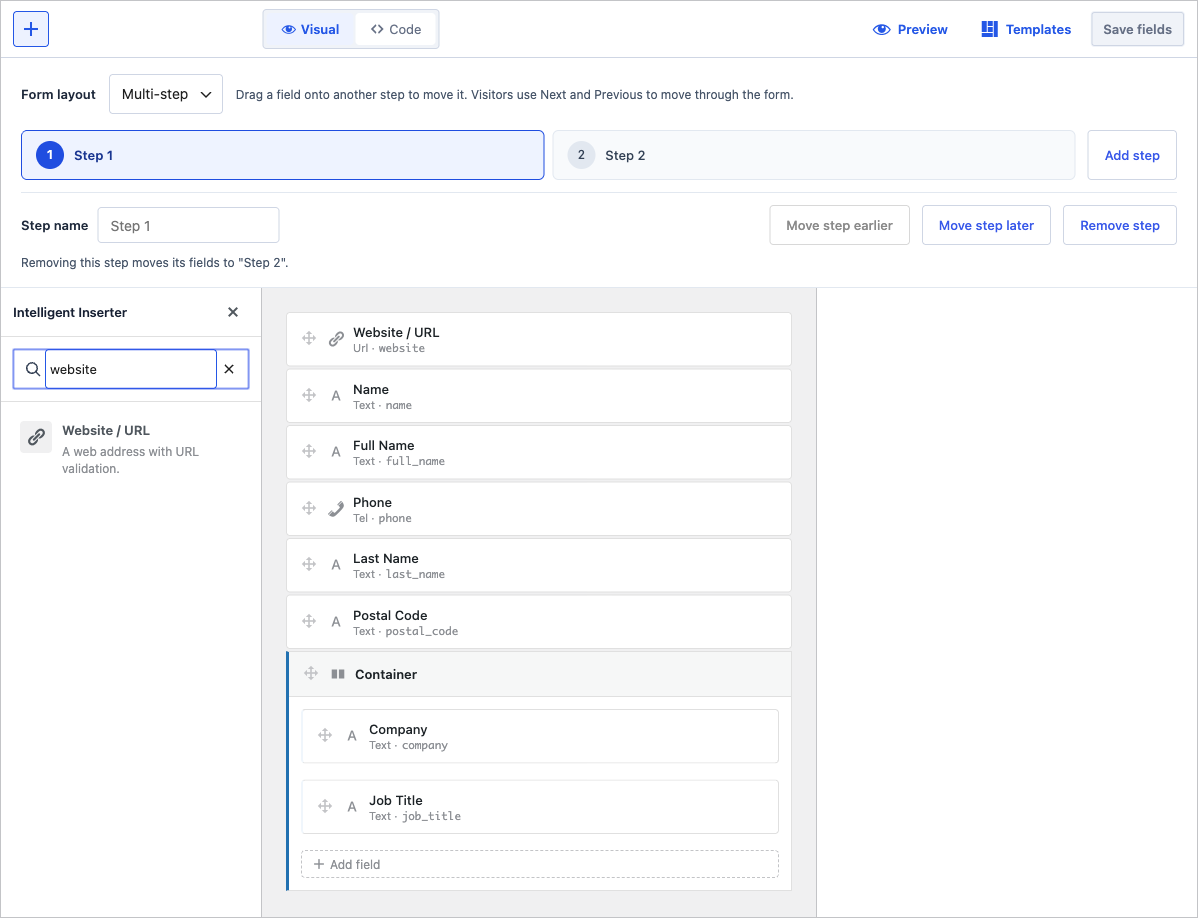Screen dimensions: 1198x918
Task: Click drag handle of Last Name field
Action: 309,564
